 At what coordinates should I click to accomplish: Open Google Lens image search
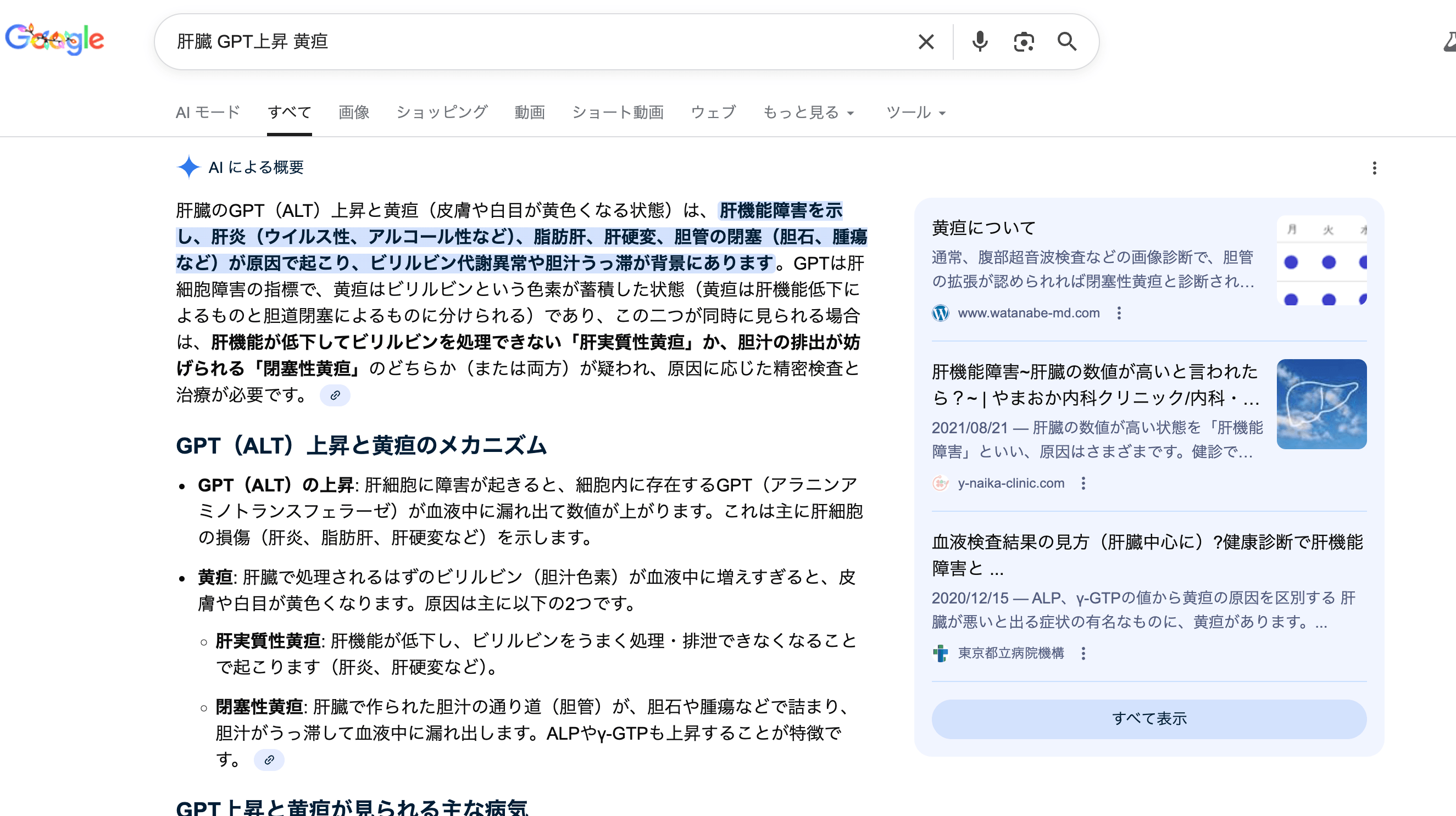coord(1024,41)
